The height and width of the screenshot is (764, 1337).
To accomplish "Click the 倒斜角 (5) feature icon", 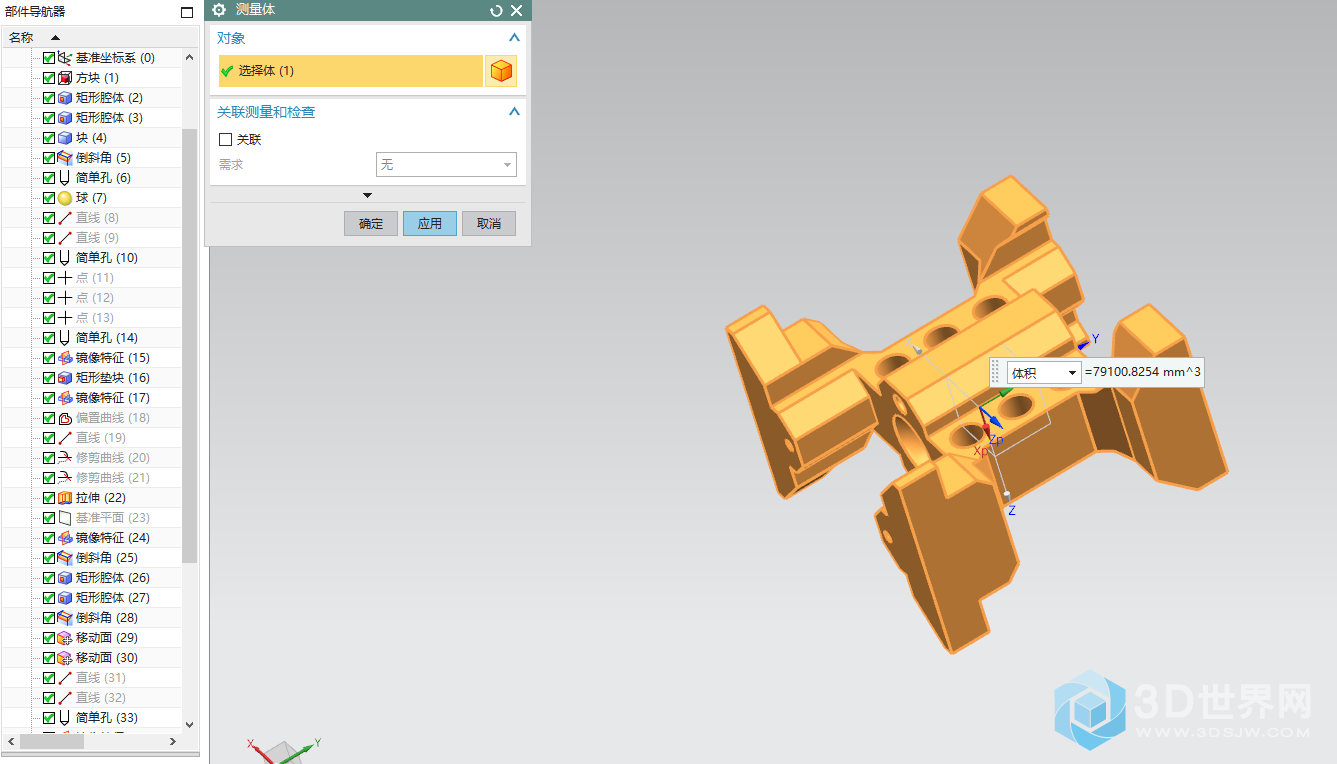I will point(65,158).
